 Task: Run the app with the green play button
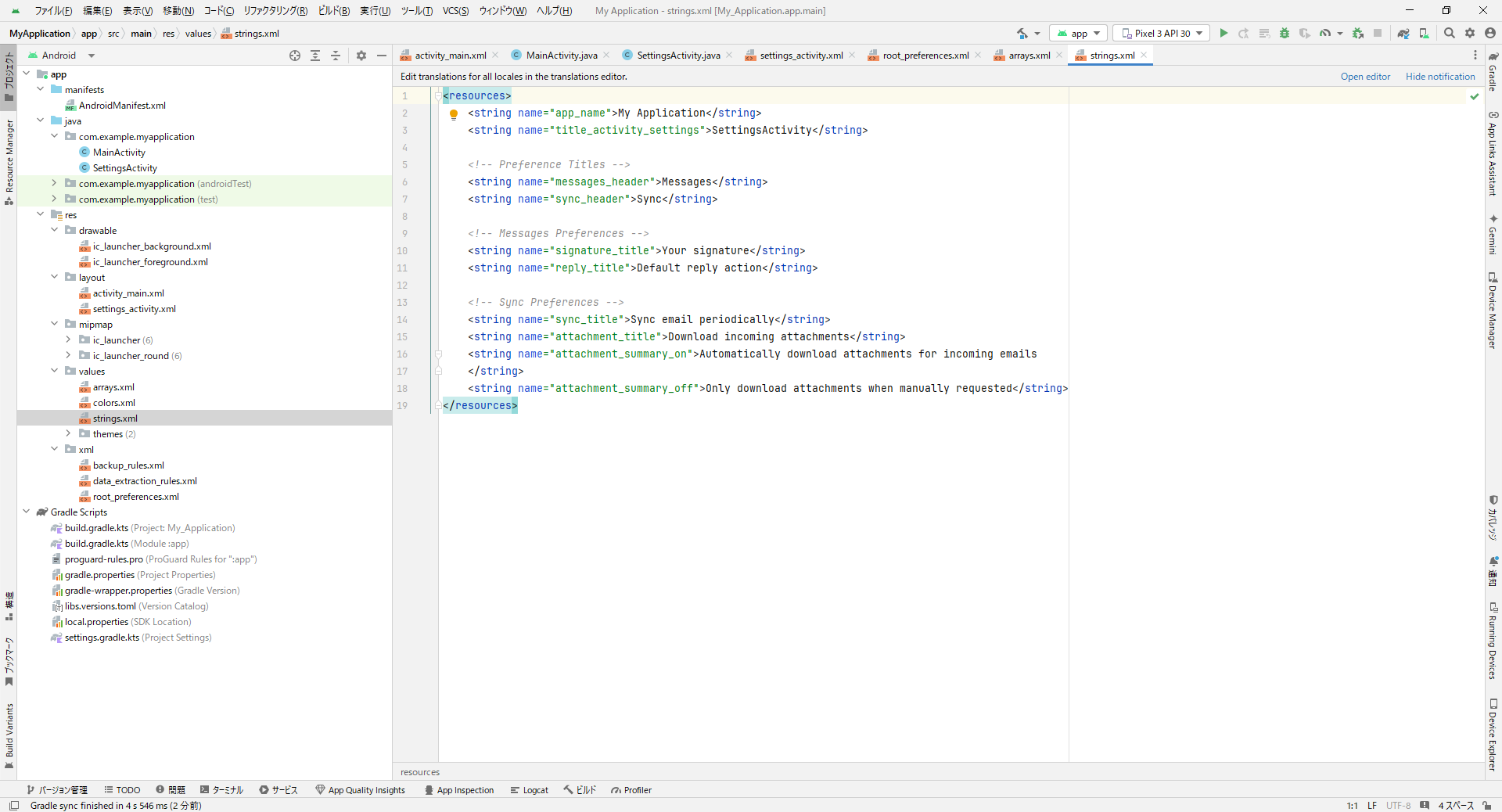click(x=1224, y=33)
